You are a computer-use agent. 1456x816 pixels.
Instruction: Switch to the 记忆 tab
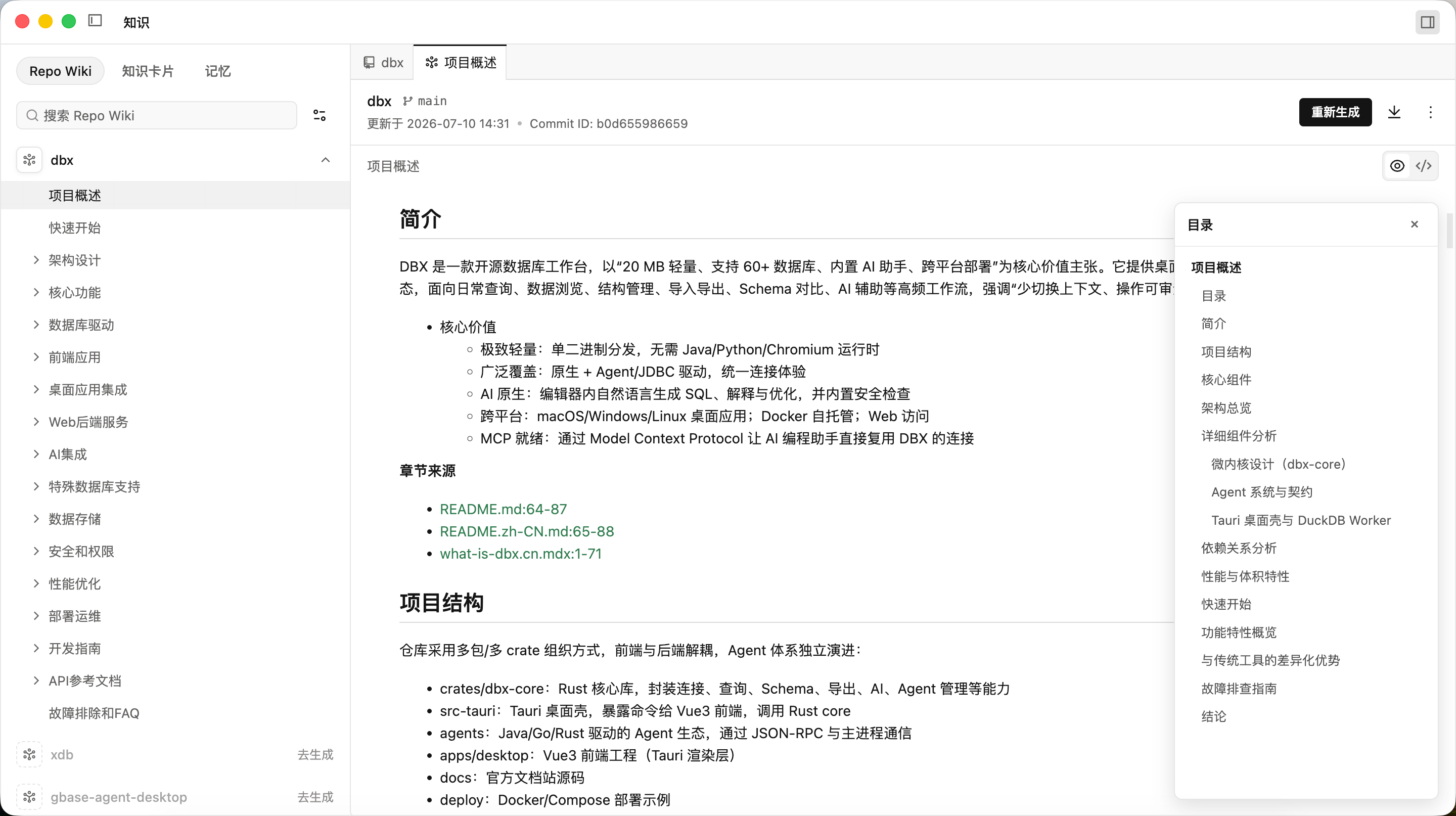point(217,71)
